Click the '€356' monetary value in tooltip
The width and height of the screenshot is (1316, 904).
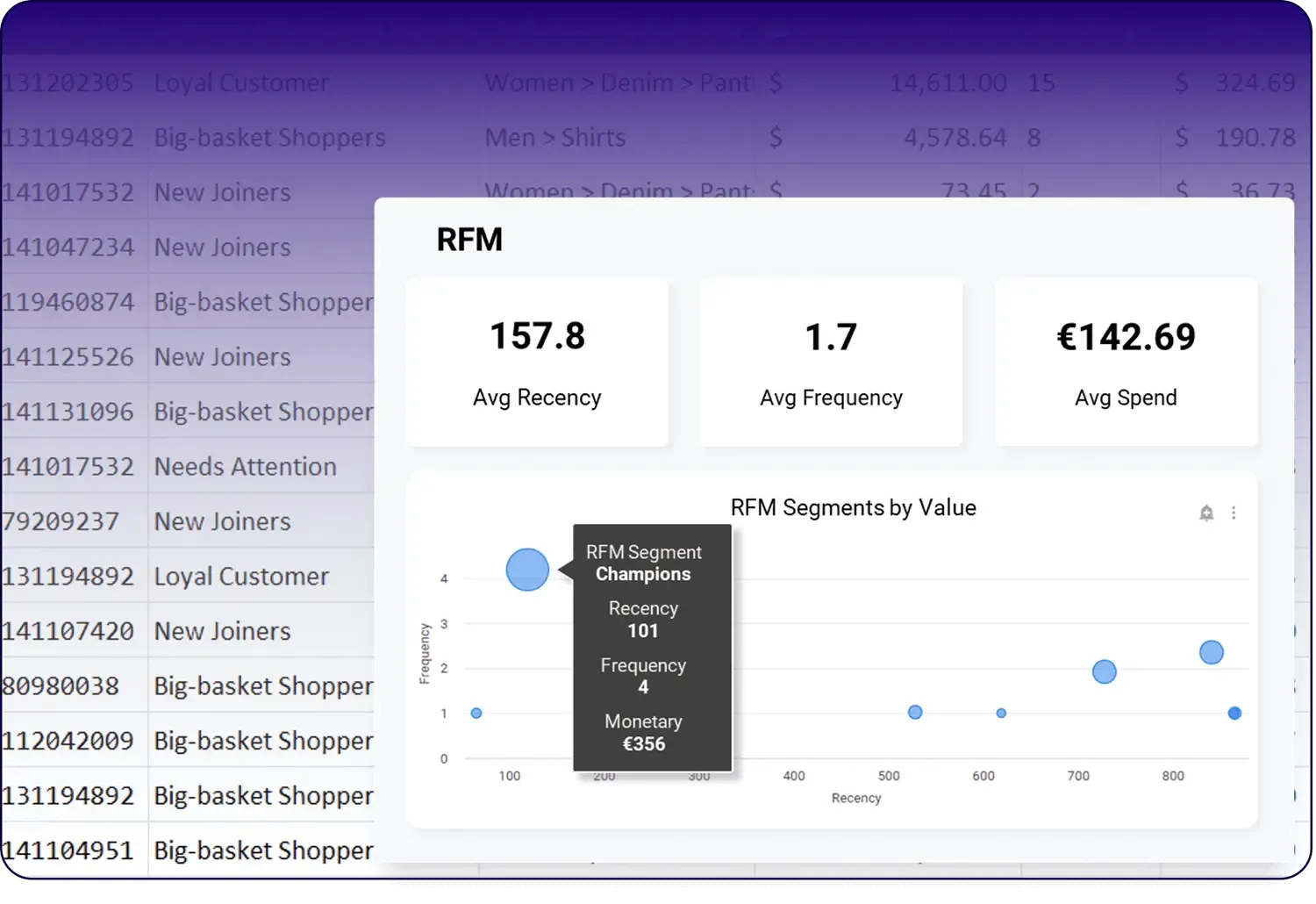pos(644,744)
